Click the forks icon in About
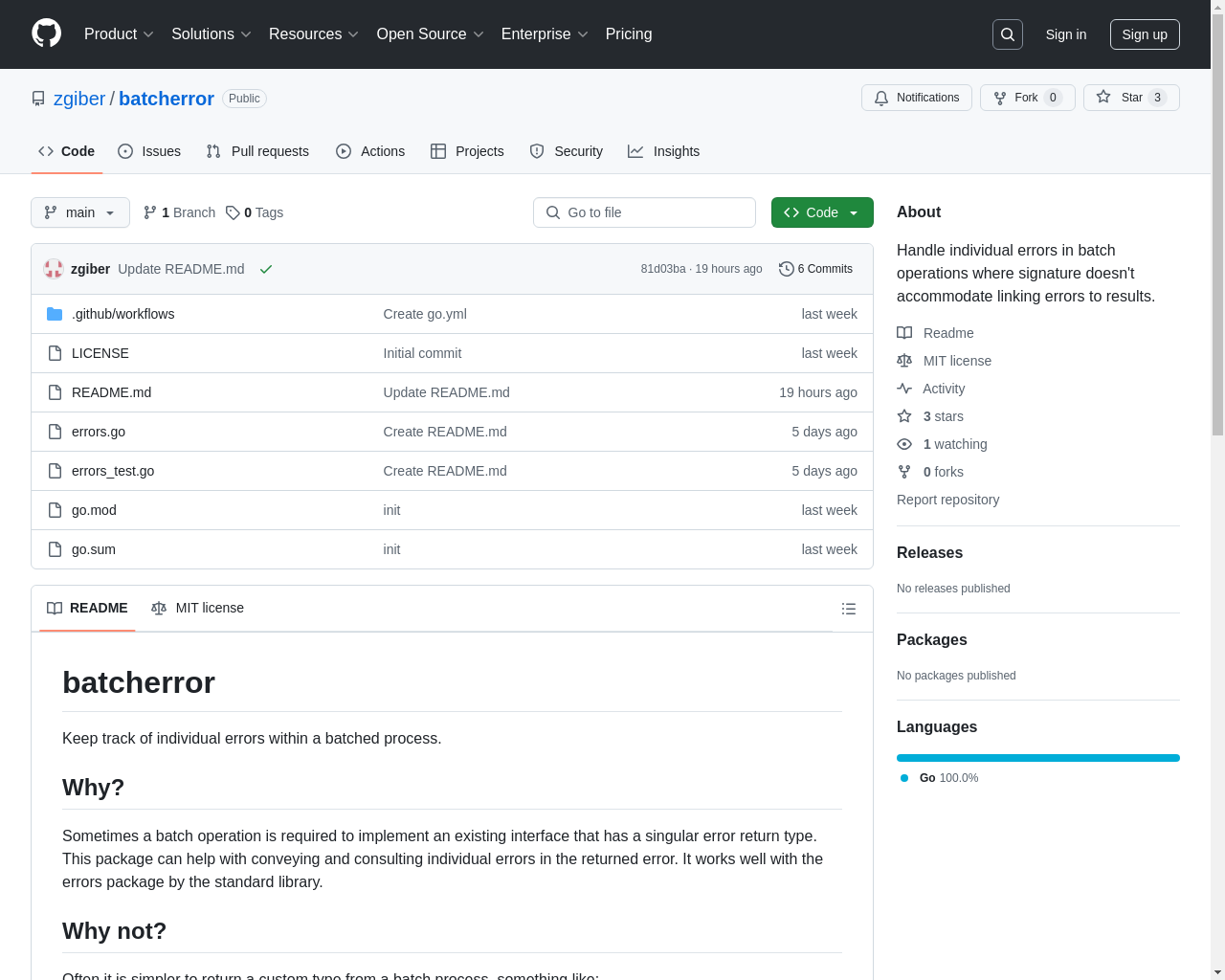 (904, 472)
